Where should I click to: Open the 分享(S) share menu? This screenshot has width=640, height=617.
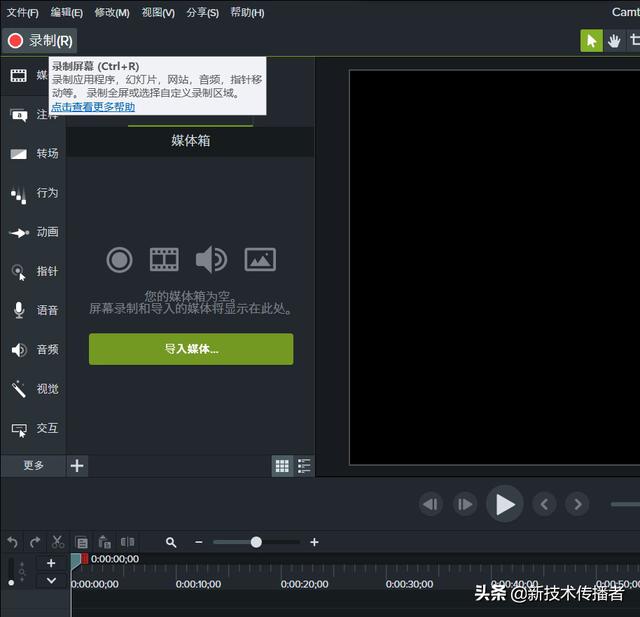point(203,13)
